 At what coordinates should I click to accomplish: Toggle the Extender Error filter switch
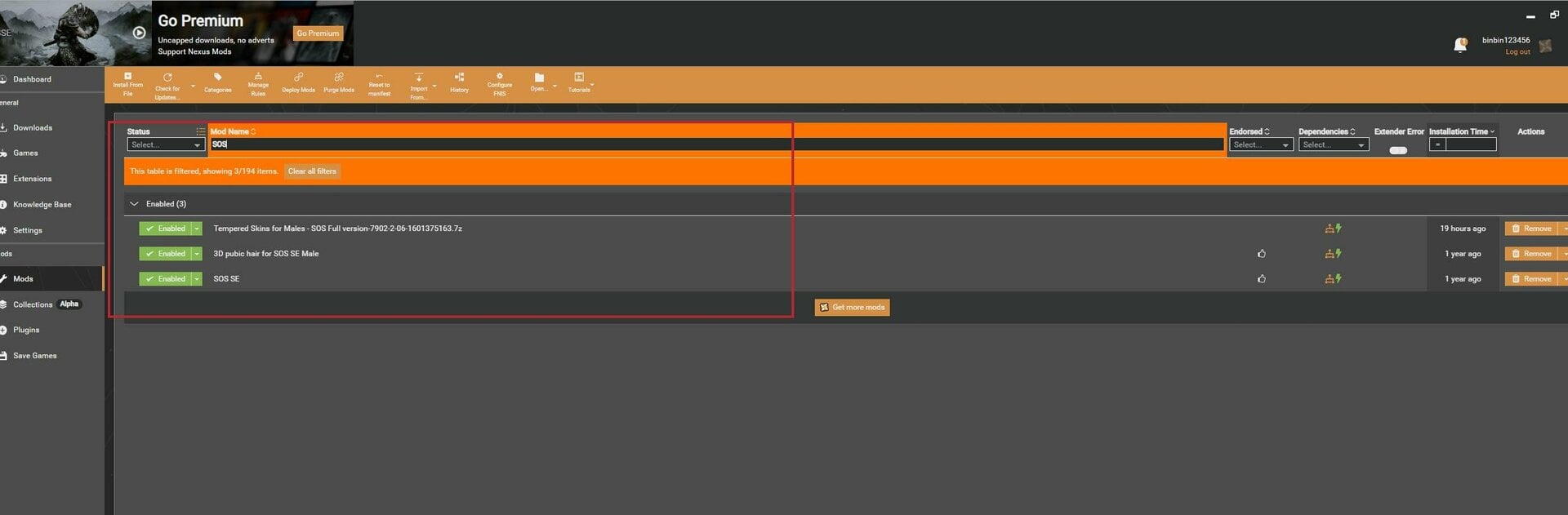1398,150
